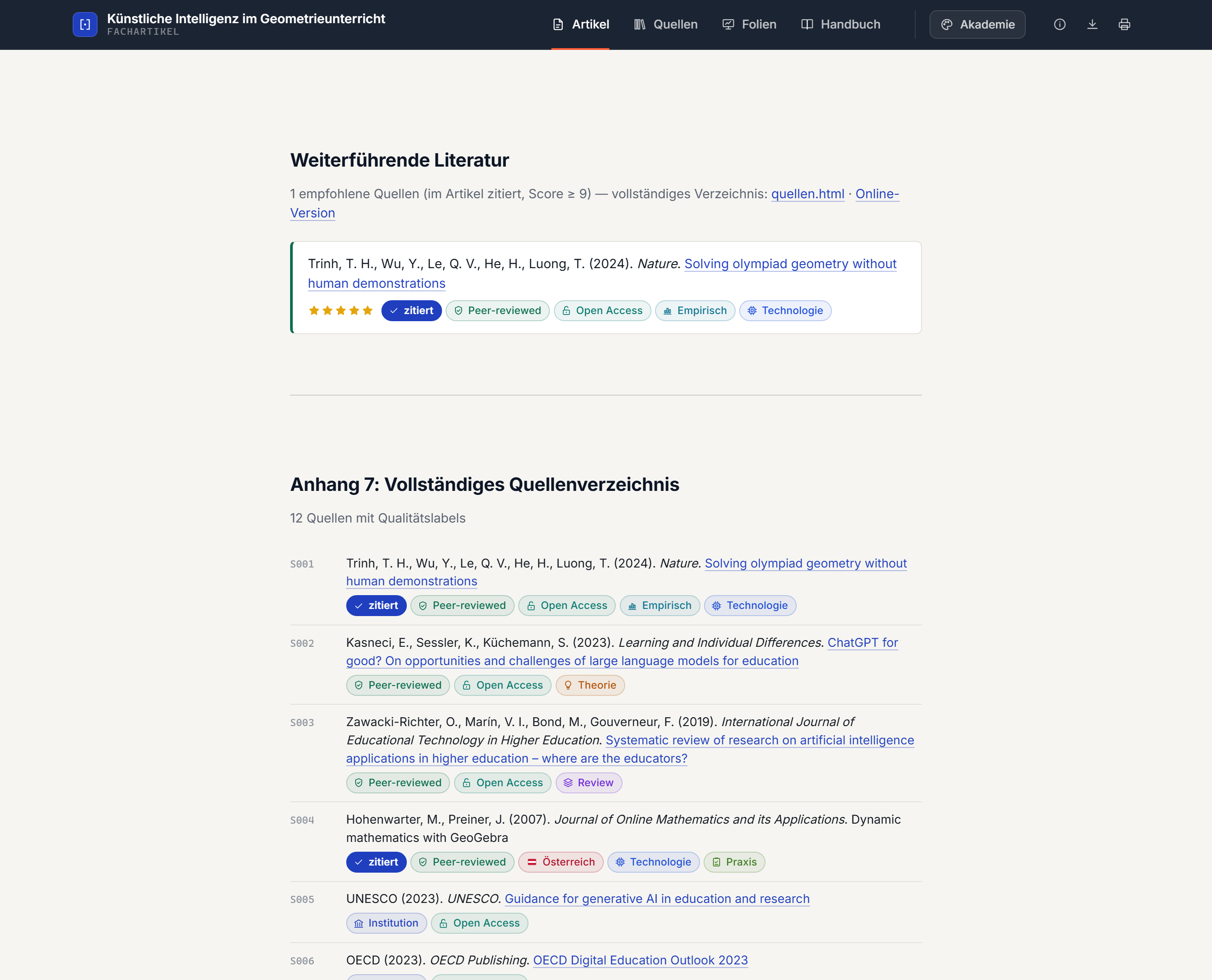Image resolution: width=1212 pixels, height=980 pixels.
Task: Click Open Access badge of source S002
Action: tap(502, 685)
